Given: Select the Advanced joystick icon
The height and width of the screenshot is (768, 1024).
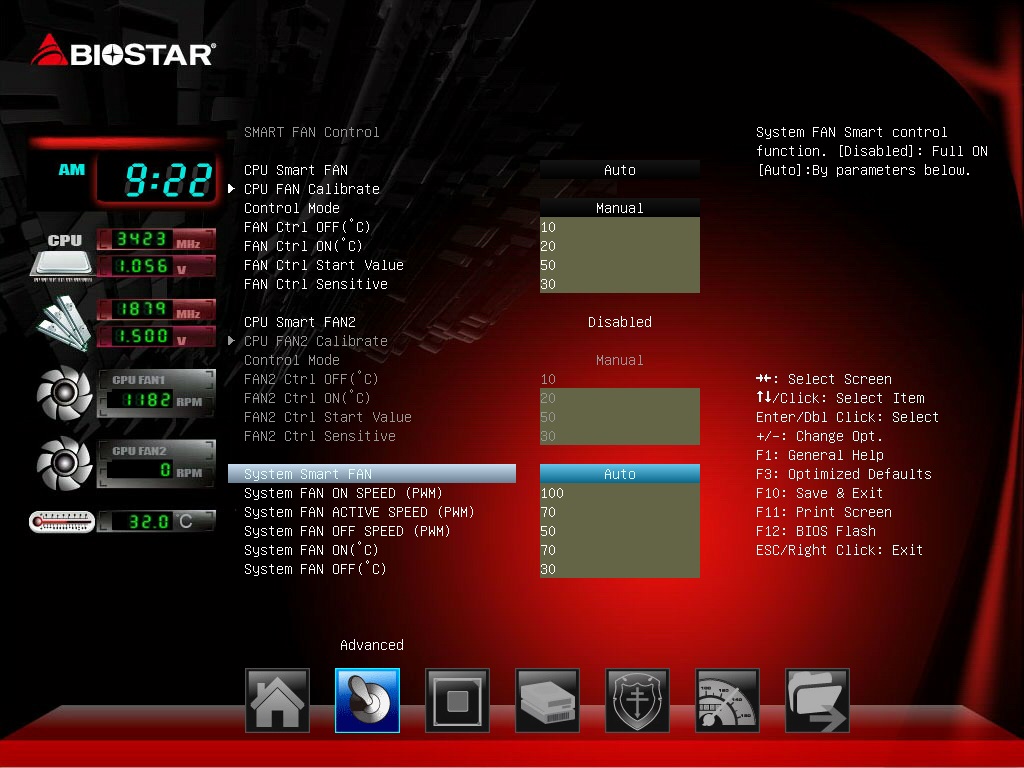Looking at the screenshot, I should (367, 701).
